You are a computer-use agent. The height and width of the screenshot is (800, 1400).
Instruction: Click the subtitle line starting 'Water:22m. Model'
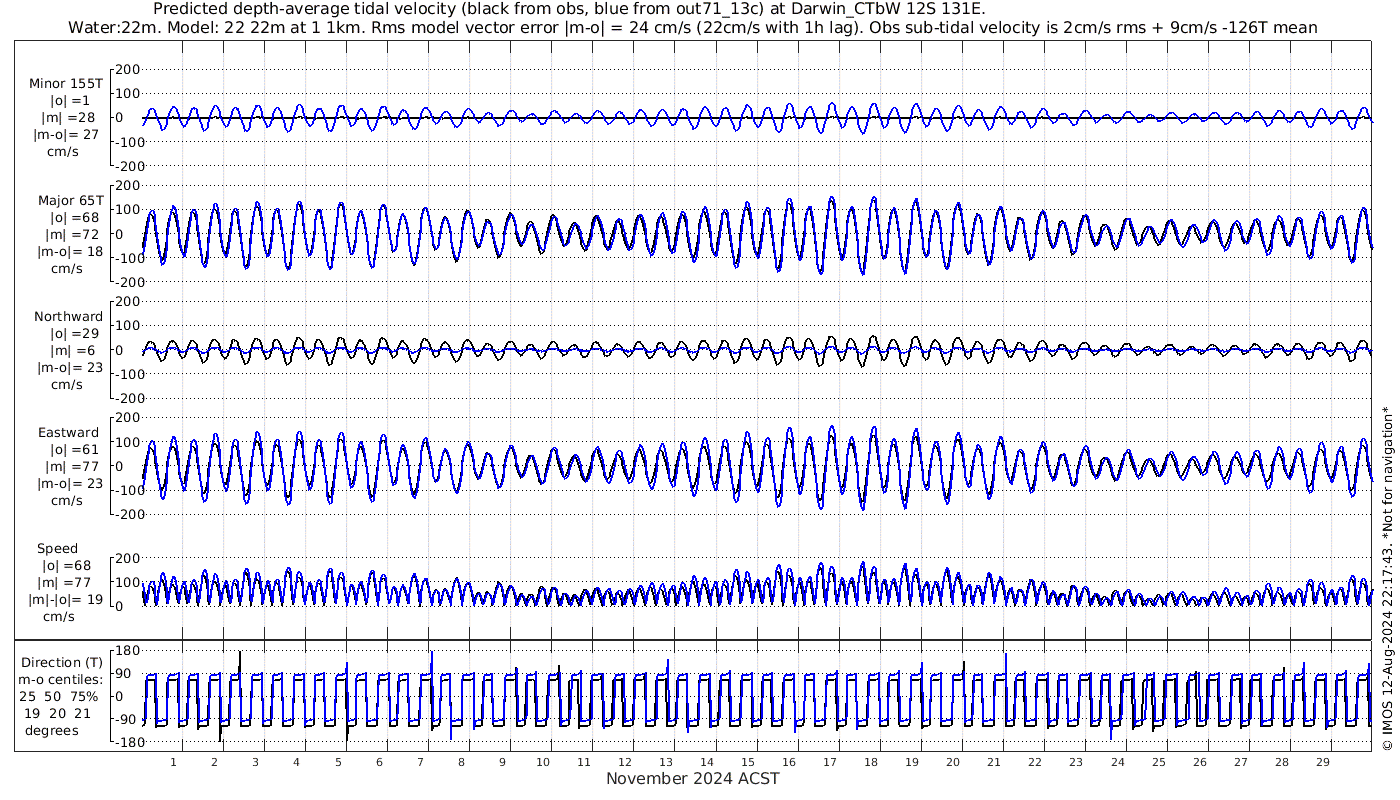[692, 27]
